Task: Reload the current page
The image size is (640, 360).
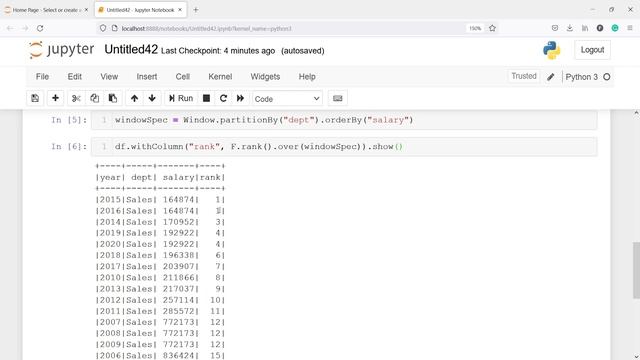Action: tap(40, 28)
